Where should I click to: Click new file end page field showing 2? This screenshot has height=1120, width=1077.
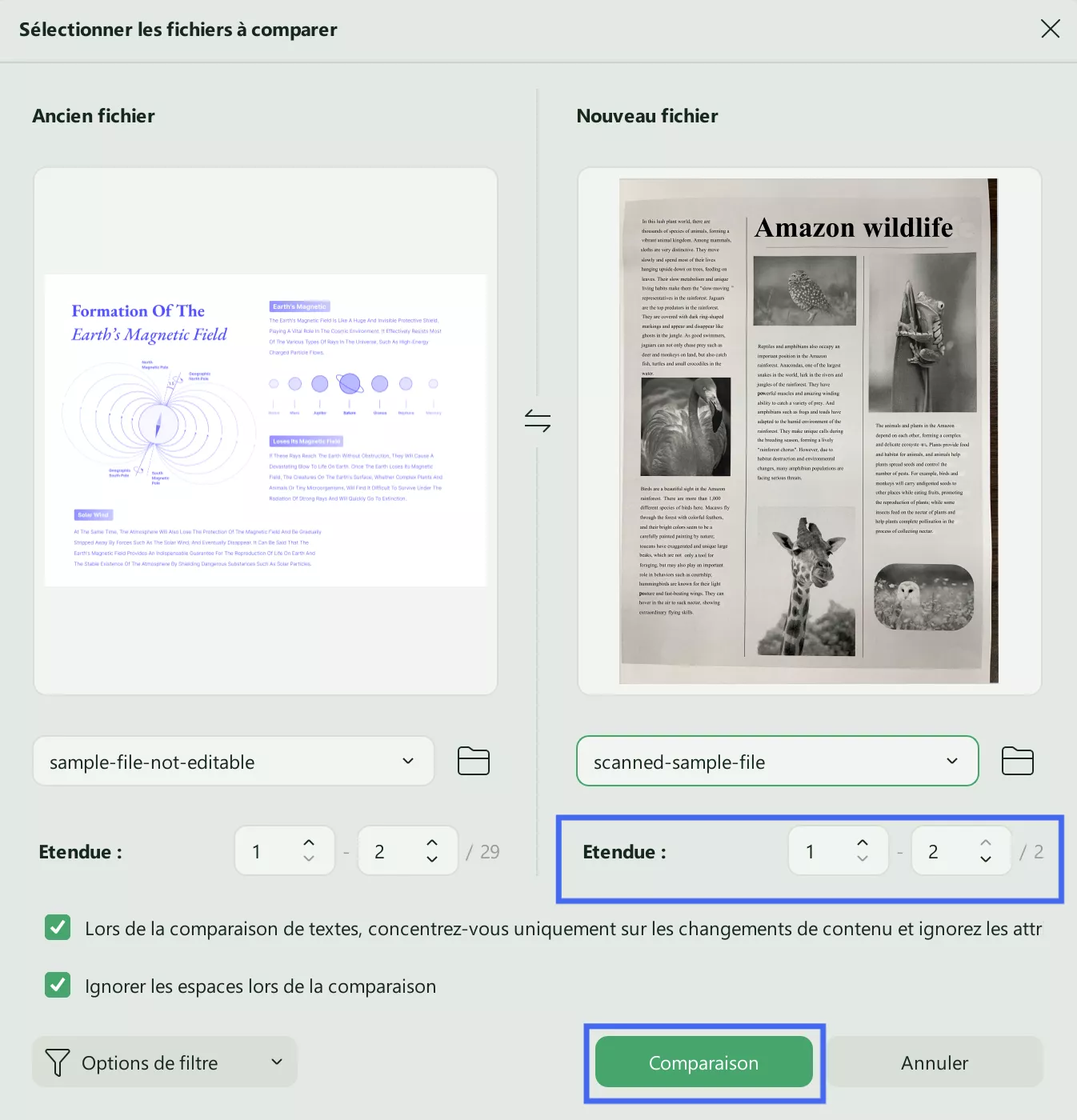pos(962,850)
